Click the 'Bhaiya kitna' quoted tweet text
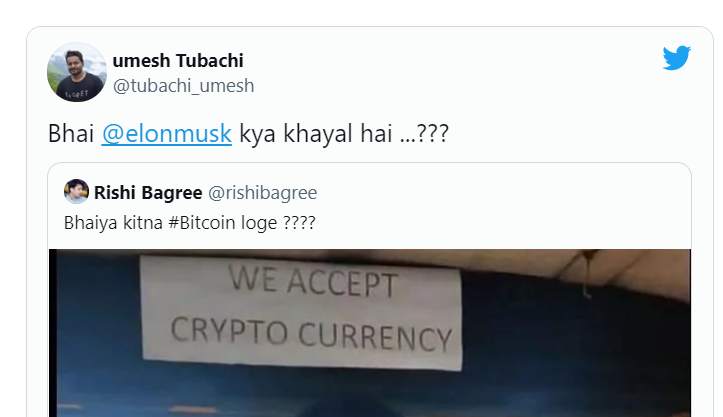The width and height of the screenshot is (723, 417). [113, 223]
